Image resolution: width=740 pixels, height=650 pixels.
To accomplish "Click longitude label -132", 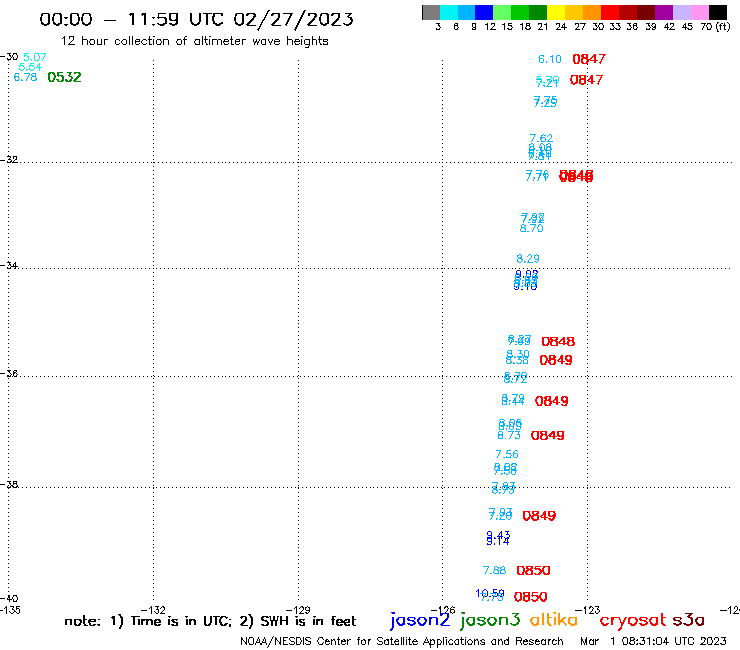I will click(153, 610).
